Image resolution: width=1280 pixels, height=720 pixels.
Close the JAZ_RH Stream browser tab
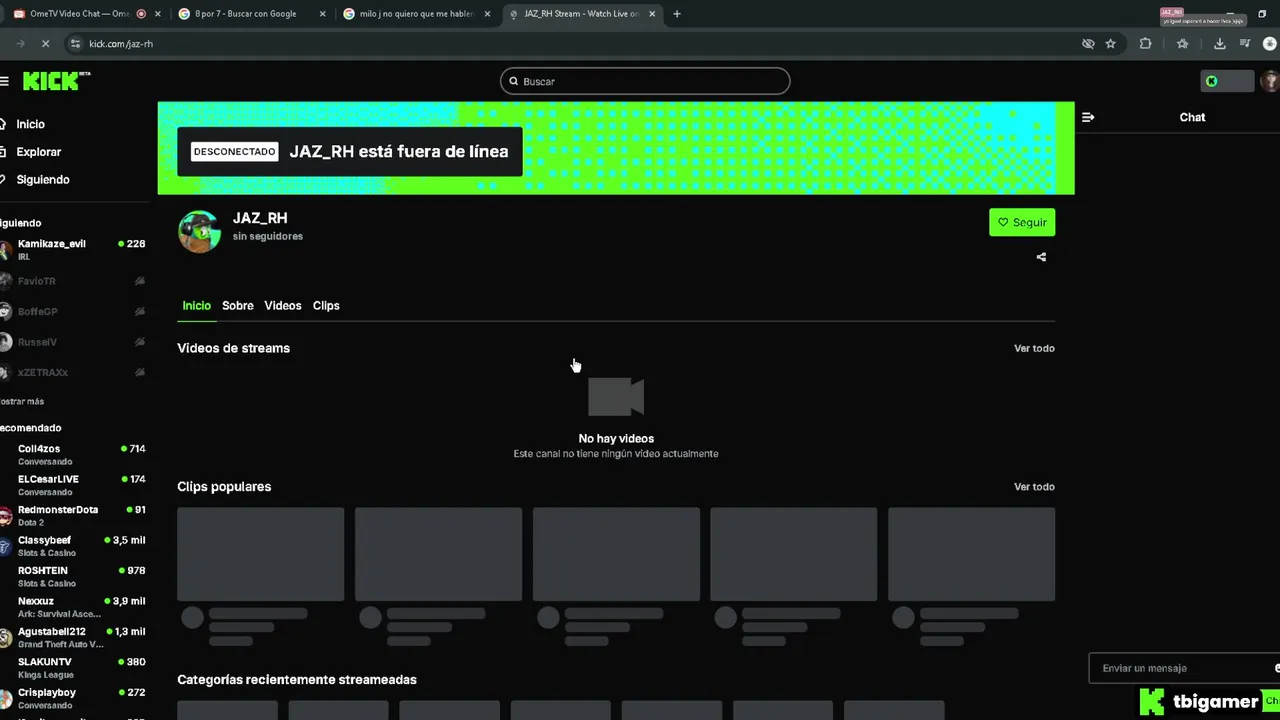click(x=652, y=14)
